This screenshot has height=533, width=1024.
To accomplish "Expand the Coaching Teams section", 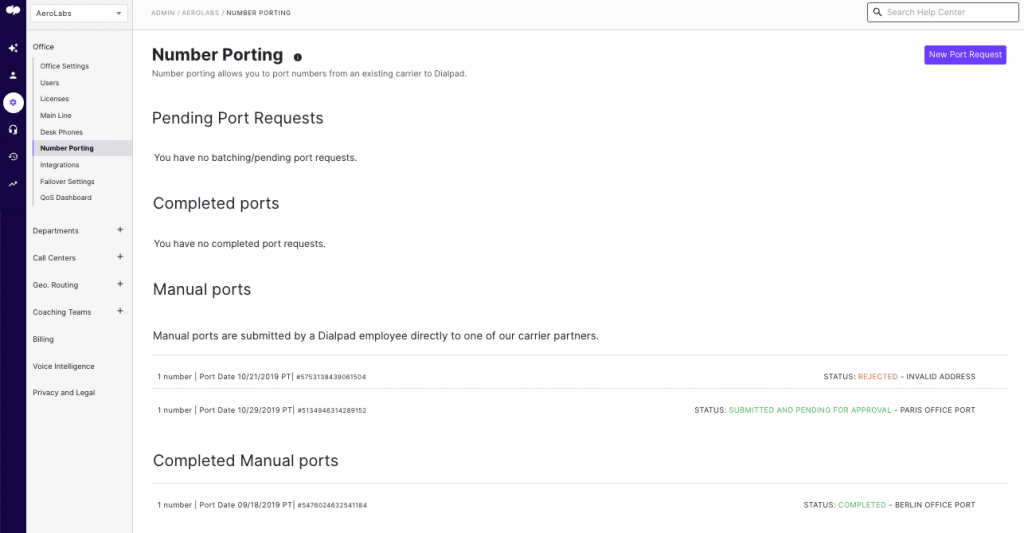I will click(x=120, y=311).
